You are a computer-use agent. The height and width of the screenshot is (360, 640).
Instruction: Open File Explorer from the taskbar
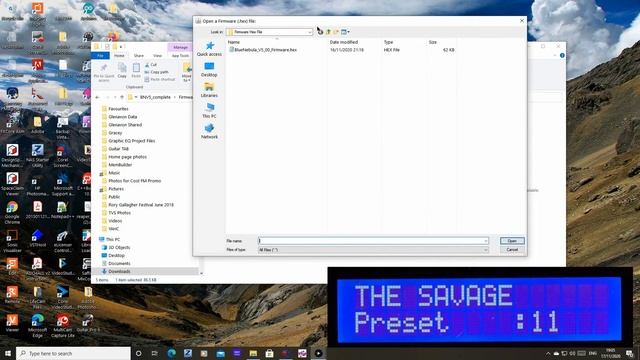click(253, 353)
